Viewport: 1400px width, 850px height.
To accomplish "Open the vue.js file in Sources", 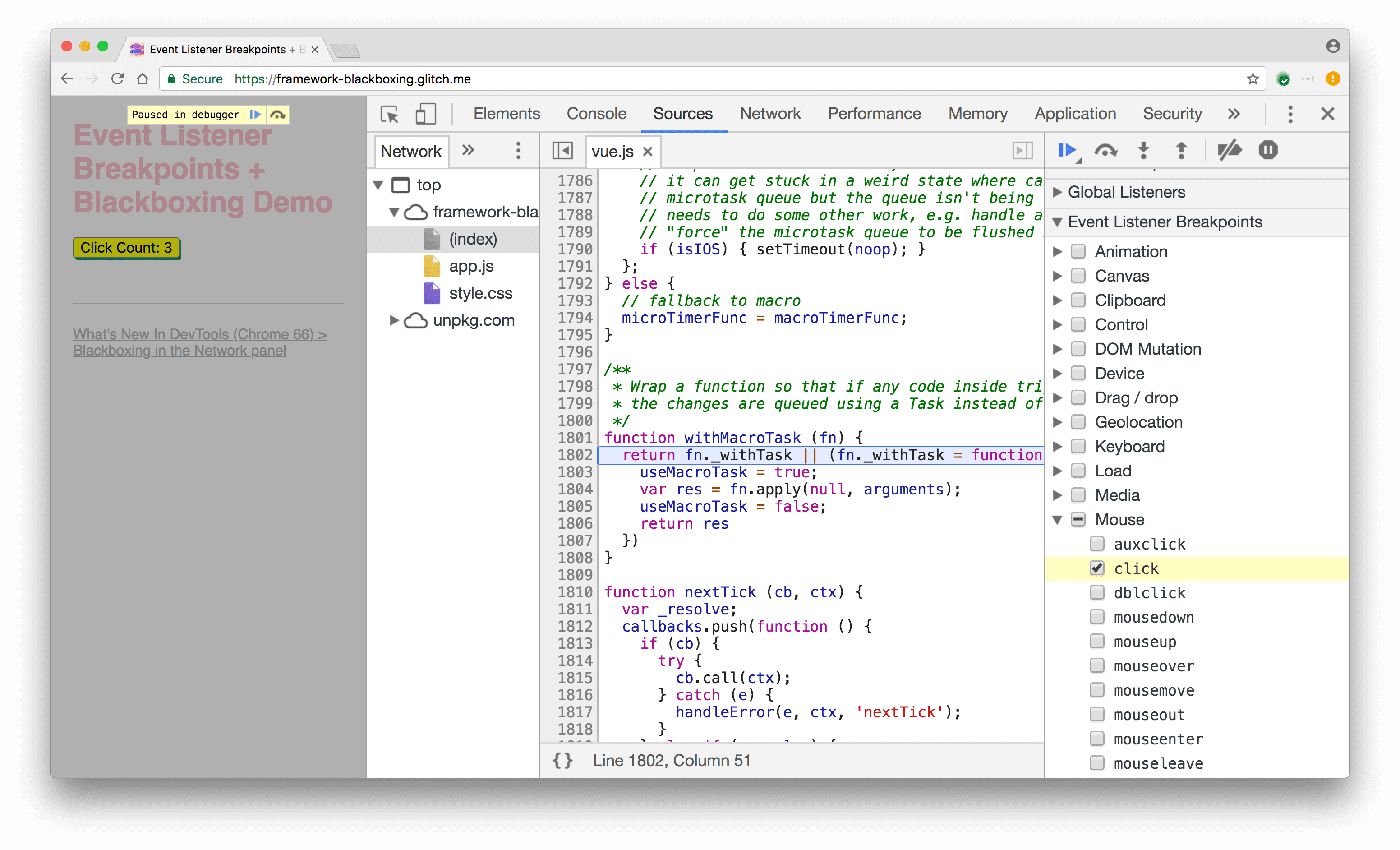I will pyautogui.click(x=610, y=151).
